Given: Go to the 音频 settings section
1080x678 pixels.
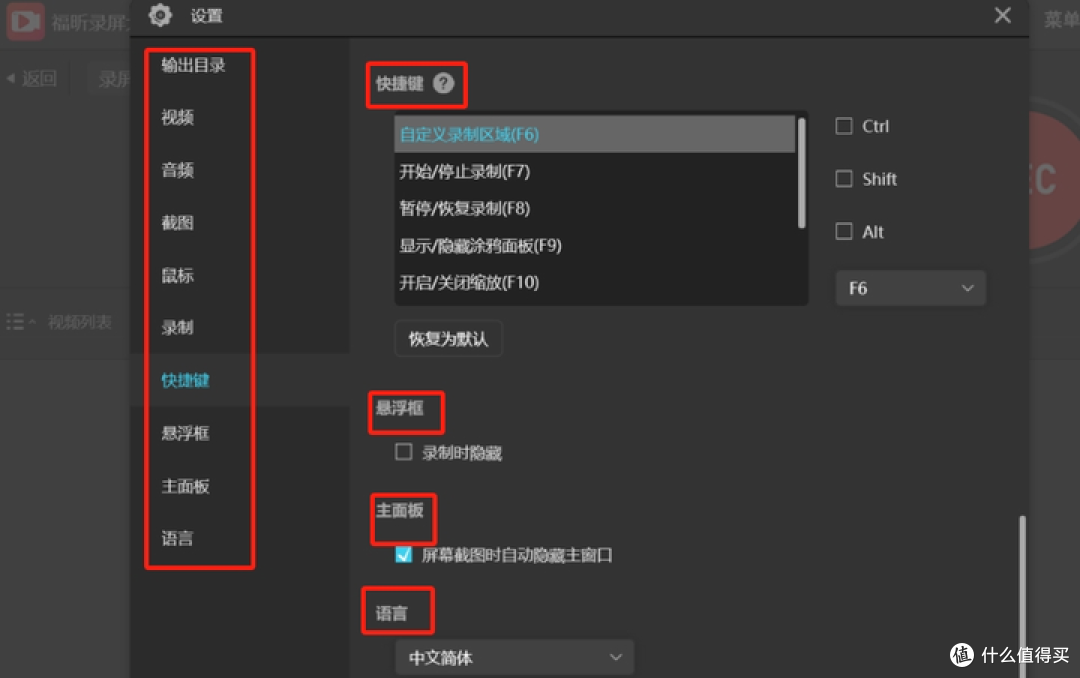Looking at the screenshot, I should [x=177, y=170].
